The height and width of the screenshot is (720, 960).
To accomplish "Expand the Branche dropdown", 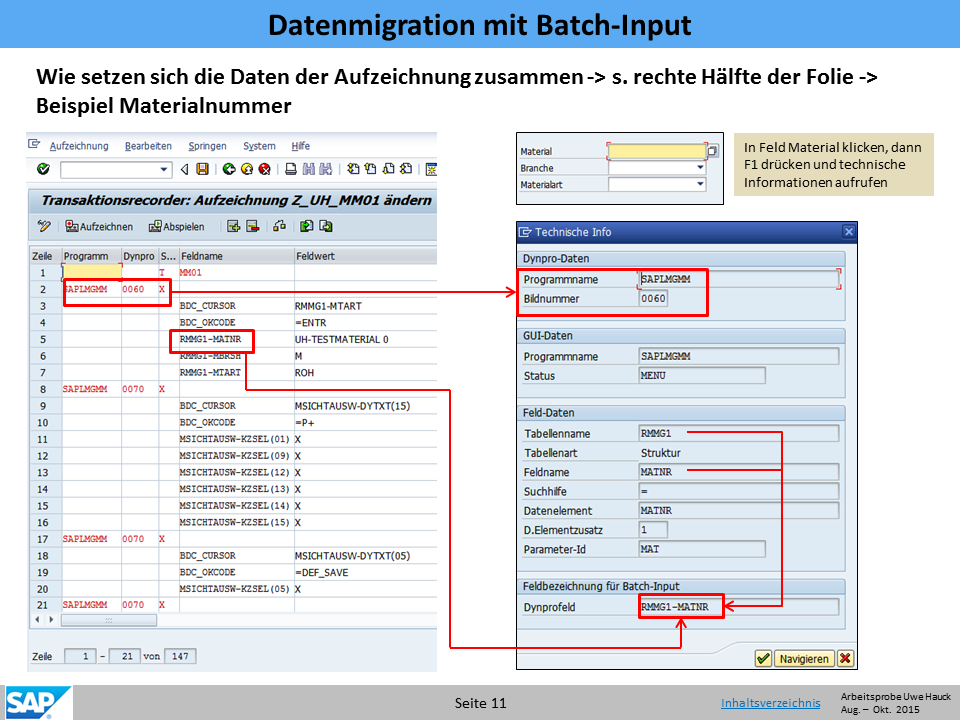I will click(x=700, y=168).
